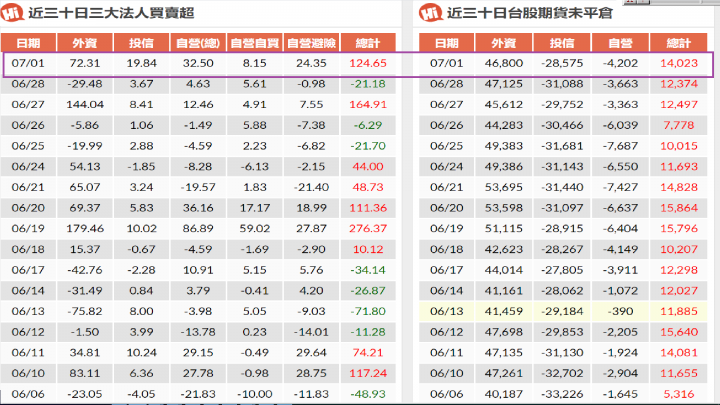Image resolution: width=720 pixels, height=405 pixels.
Task: Click the futures value -27,805
Action: tap(562, 270)
